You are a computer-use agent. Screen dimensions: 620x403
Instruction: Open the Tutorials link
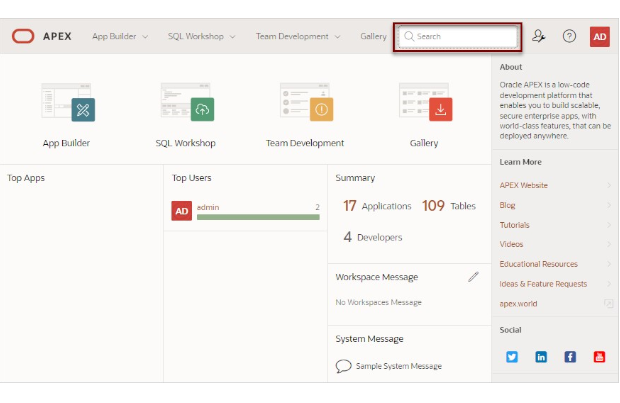pos(514,225)
